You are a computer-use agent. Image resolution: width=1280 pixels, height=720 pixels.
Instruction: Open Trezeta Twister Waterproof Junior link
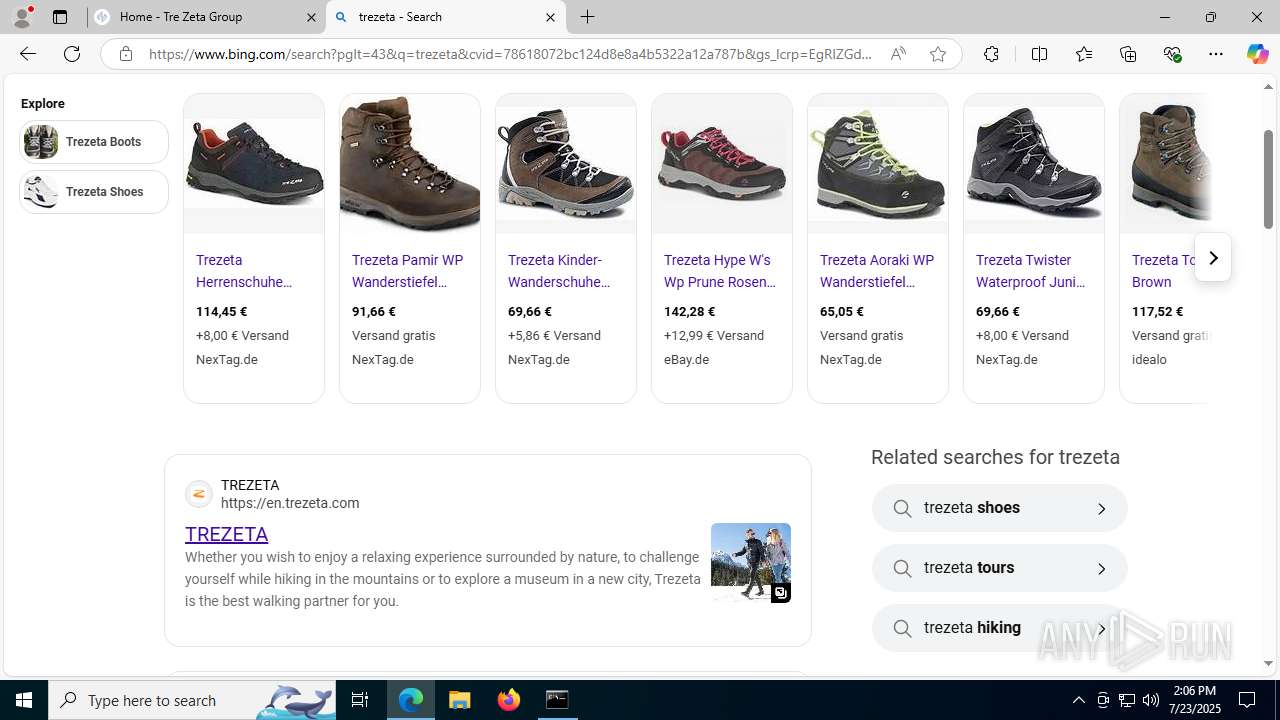1030,271
